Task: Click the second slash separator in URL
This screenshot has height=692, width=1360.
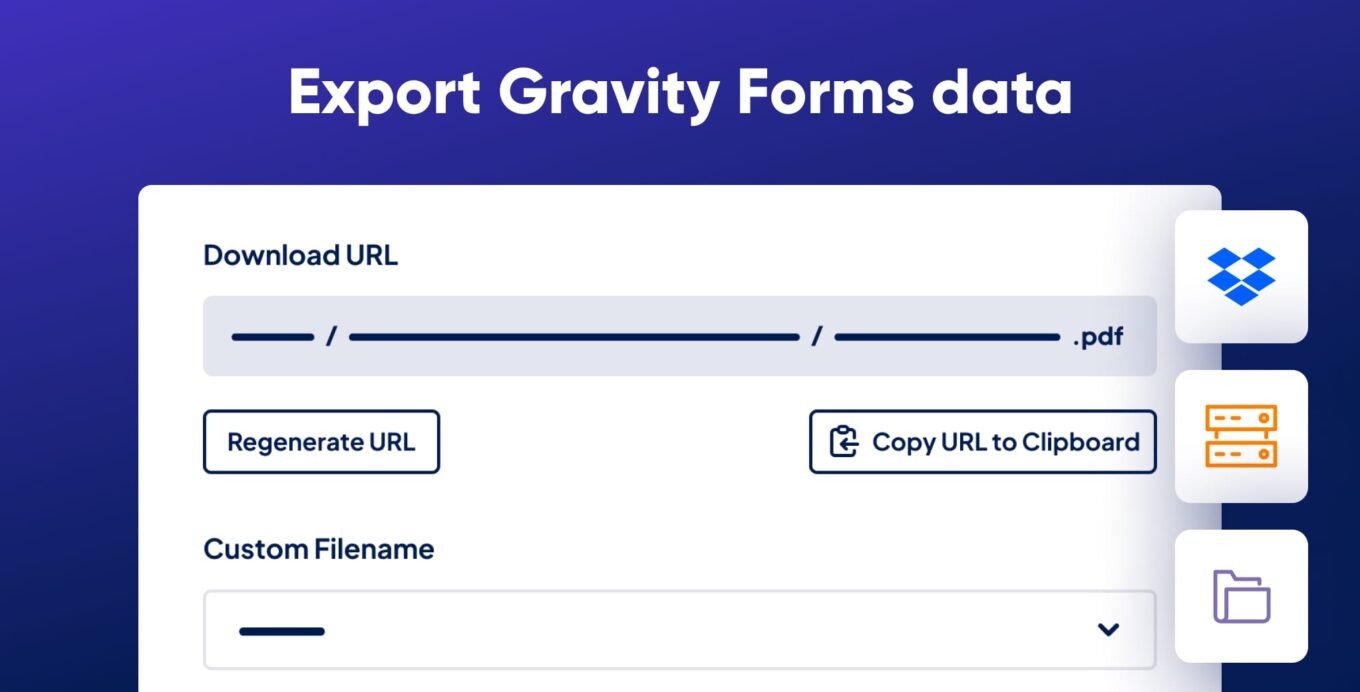Action: pyautogui.click(x=816, y=337)
